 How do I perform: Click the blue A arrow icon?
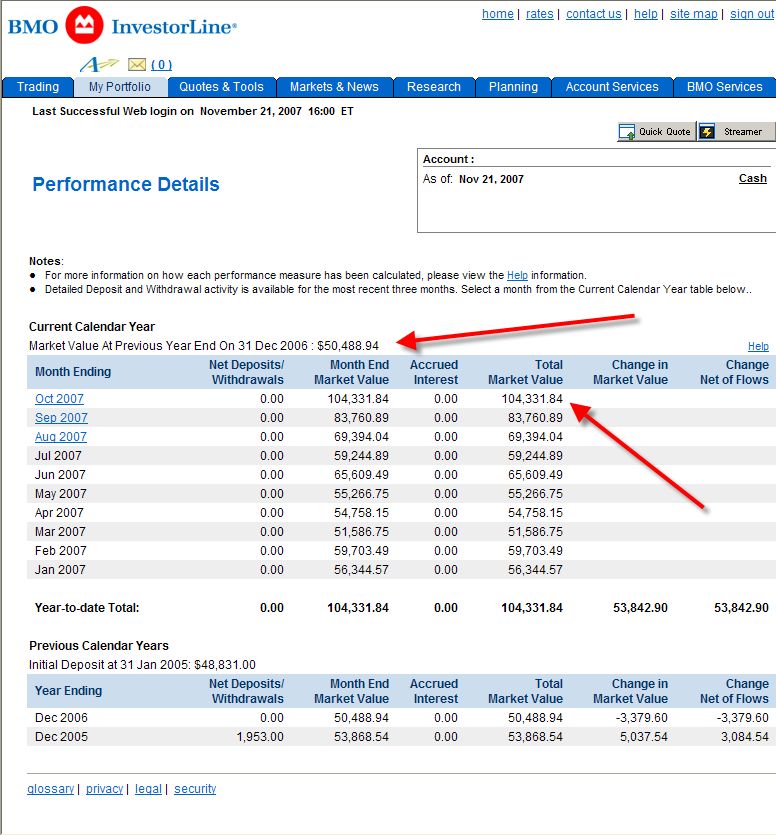[99, 64]
